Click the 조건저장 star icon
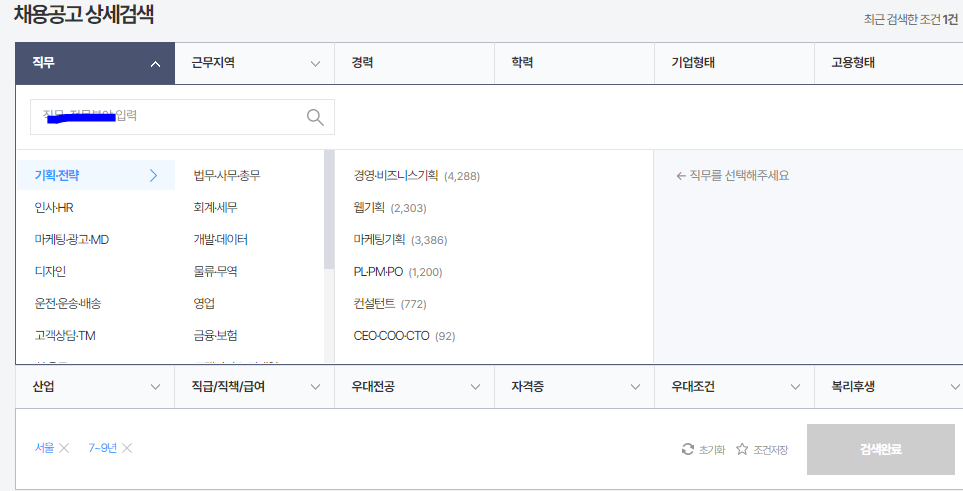 point(742,449)
